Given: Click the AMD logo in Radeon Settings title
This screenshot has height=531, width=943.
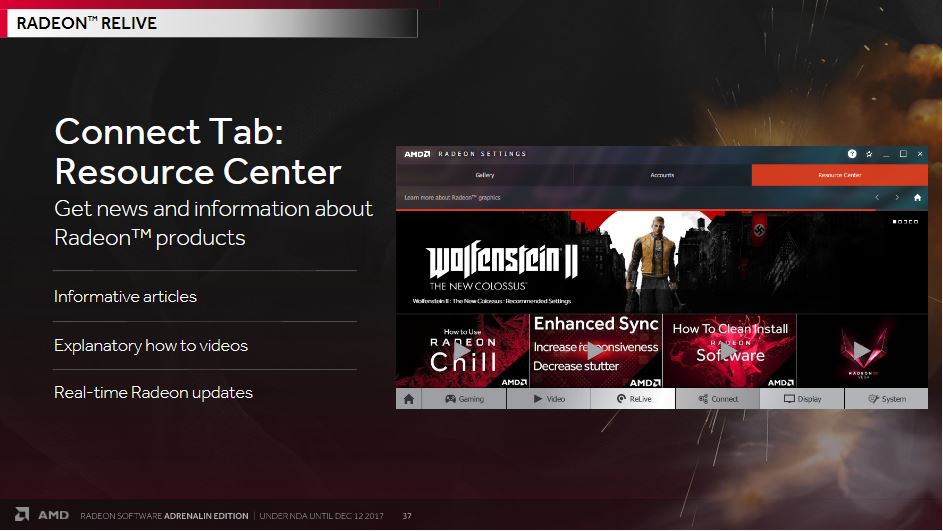Looking at the screenshot, I should [417, 154].
